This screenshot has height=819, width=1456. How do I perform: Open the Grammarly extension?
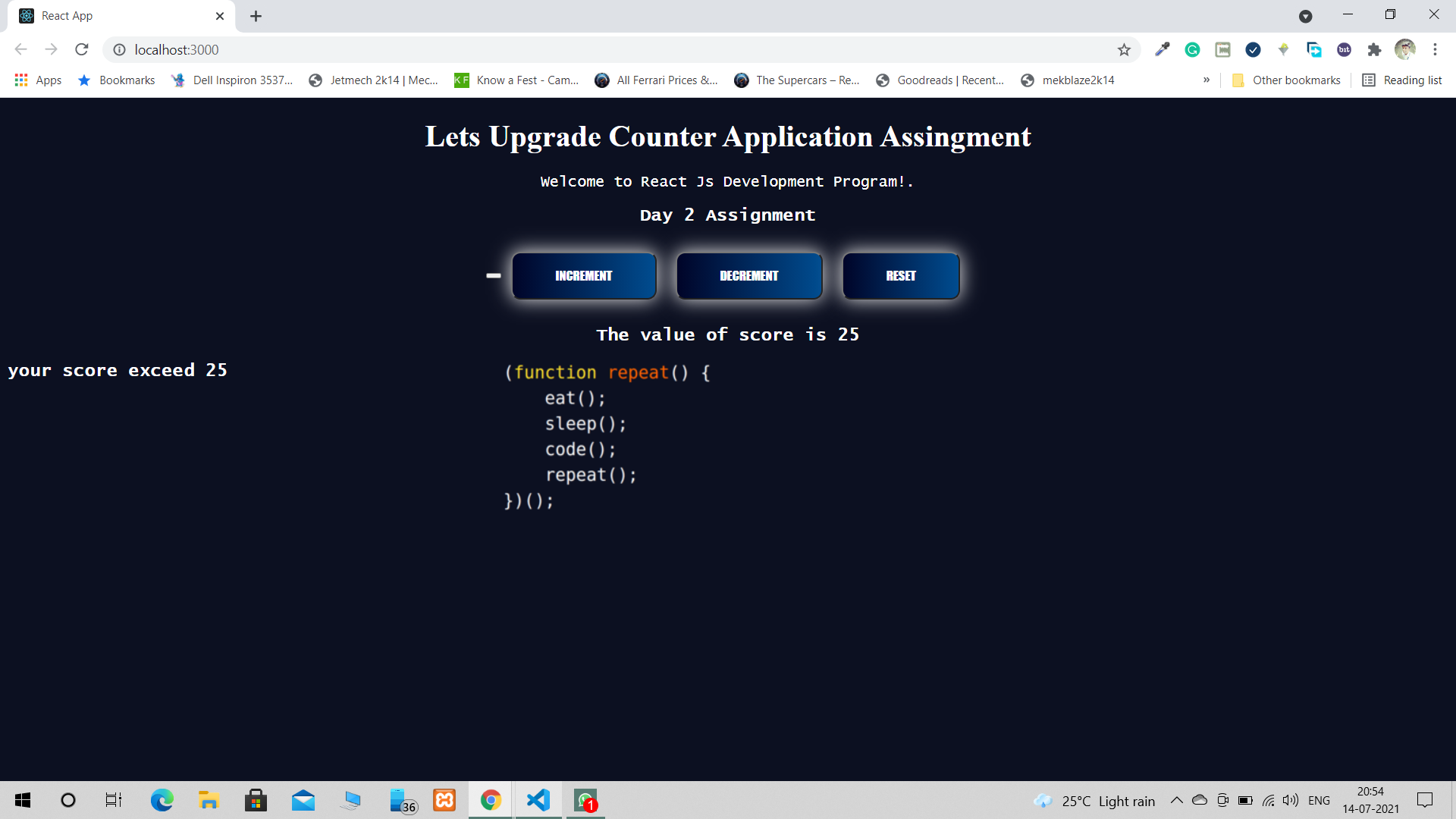[1192, 49]
